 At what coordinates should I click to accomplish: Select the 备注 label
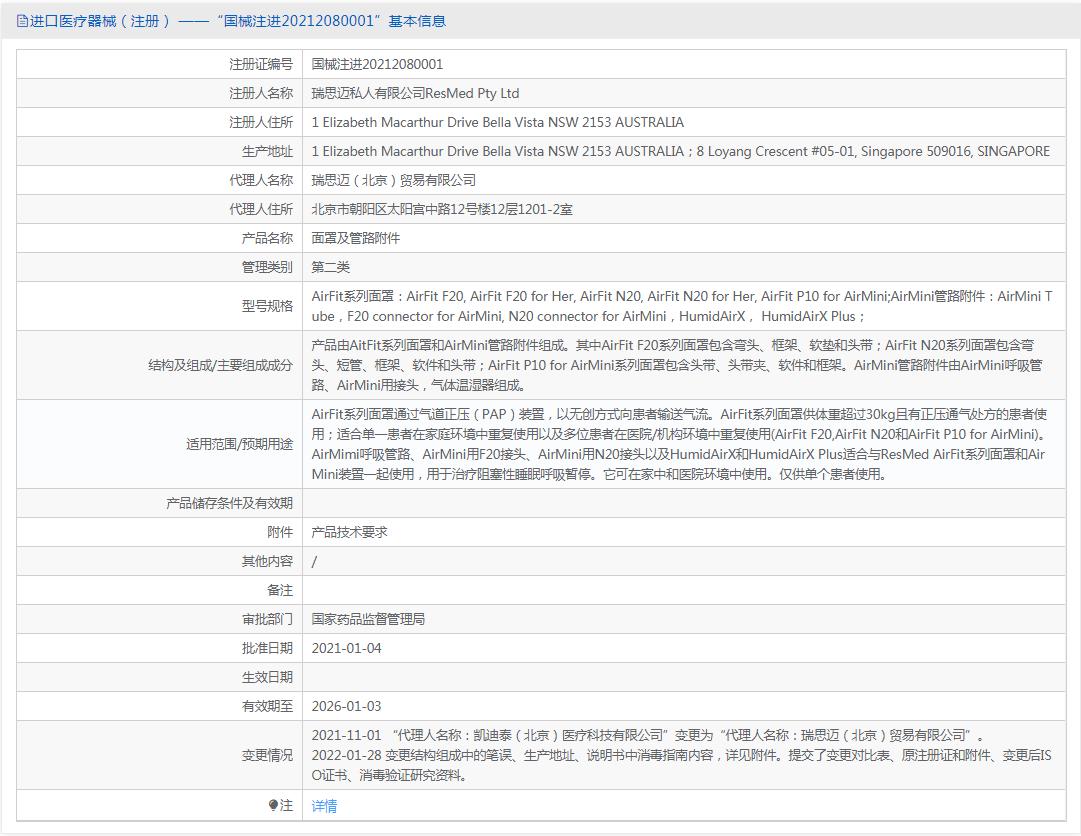[x=280, y=590]
